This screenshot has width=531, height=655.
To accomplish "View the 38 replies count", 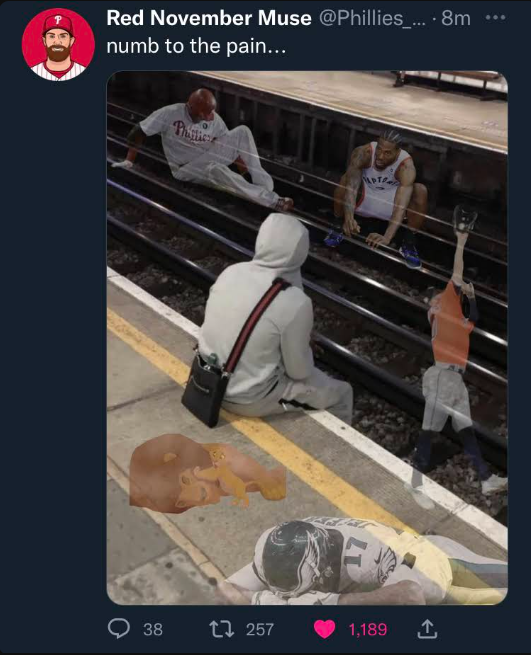I will click(153, 629).
